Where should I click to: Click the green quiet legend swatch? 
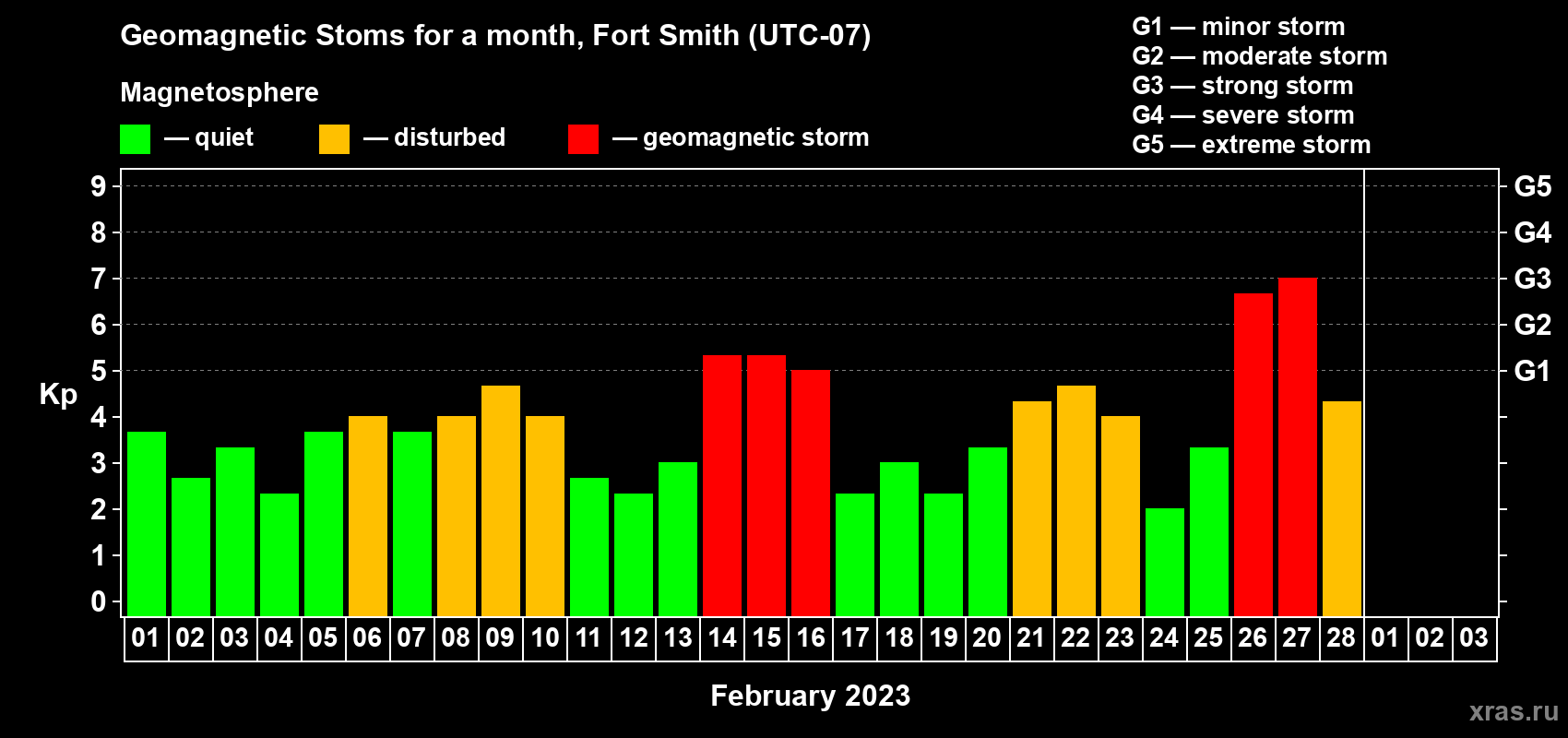tap(135, 138)
